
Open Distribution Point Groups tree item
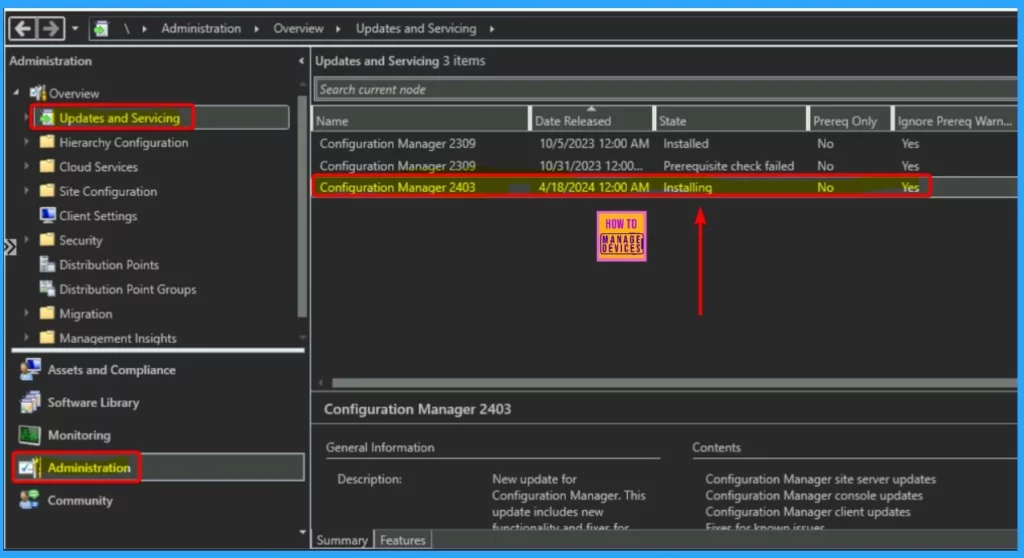pos(127,289)
